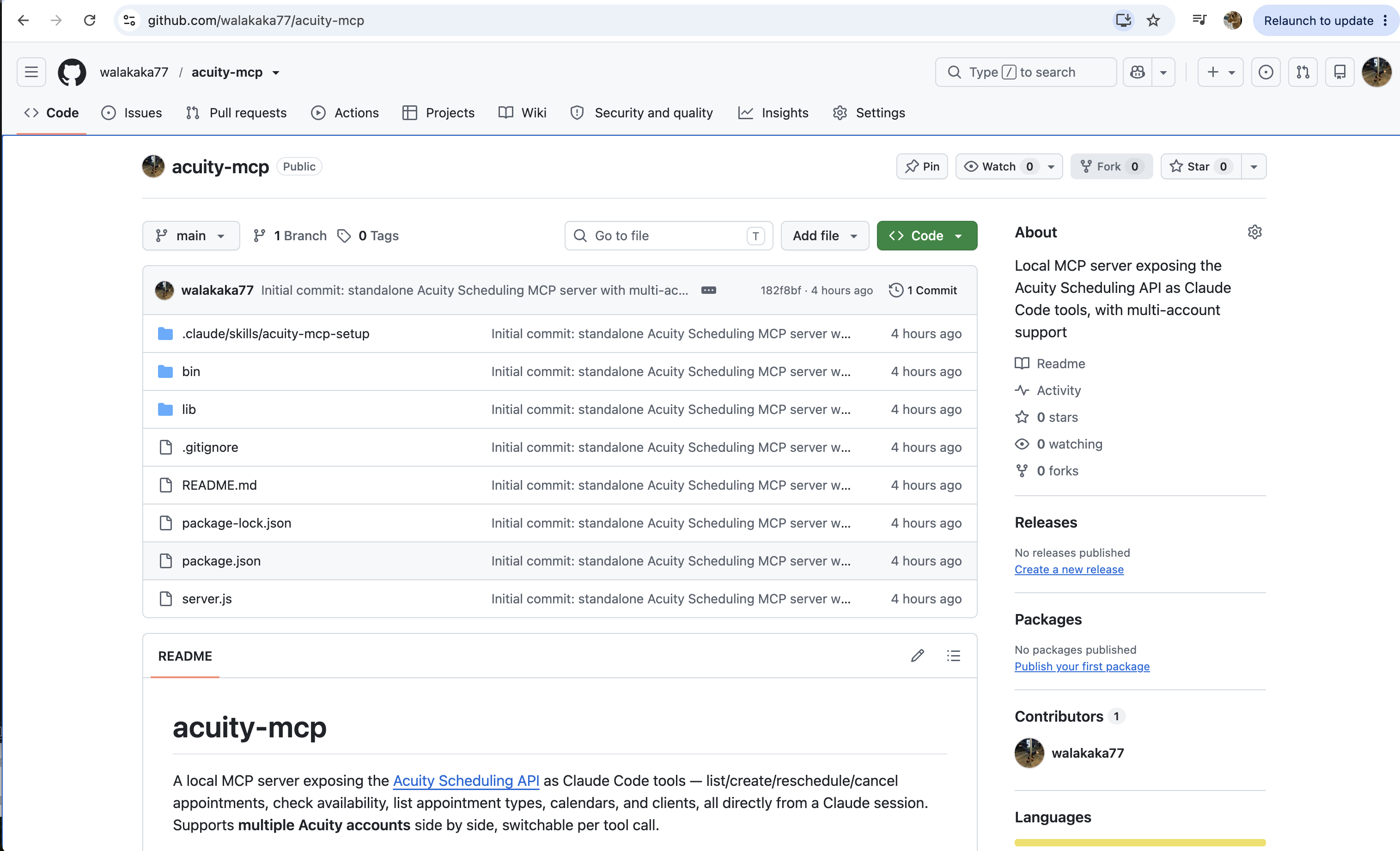Open the star lists dropdown arrow
1400x851 pixels.
pos(1254,166)
